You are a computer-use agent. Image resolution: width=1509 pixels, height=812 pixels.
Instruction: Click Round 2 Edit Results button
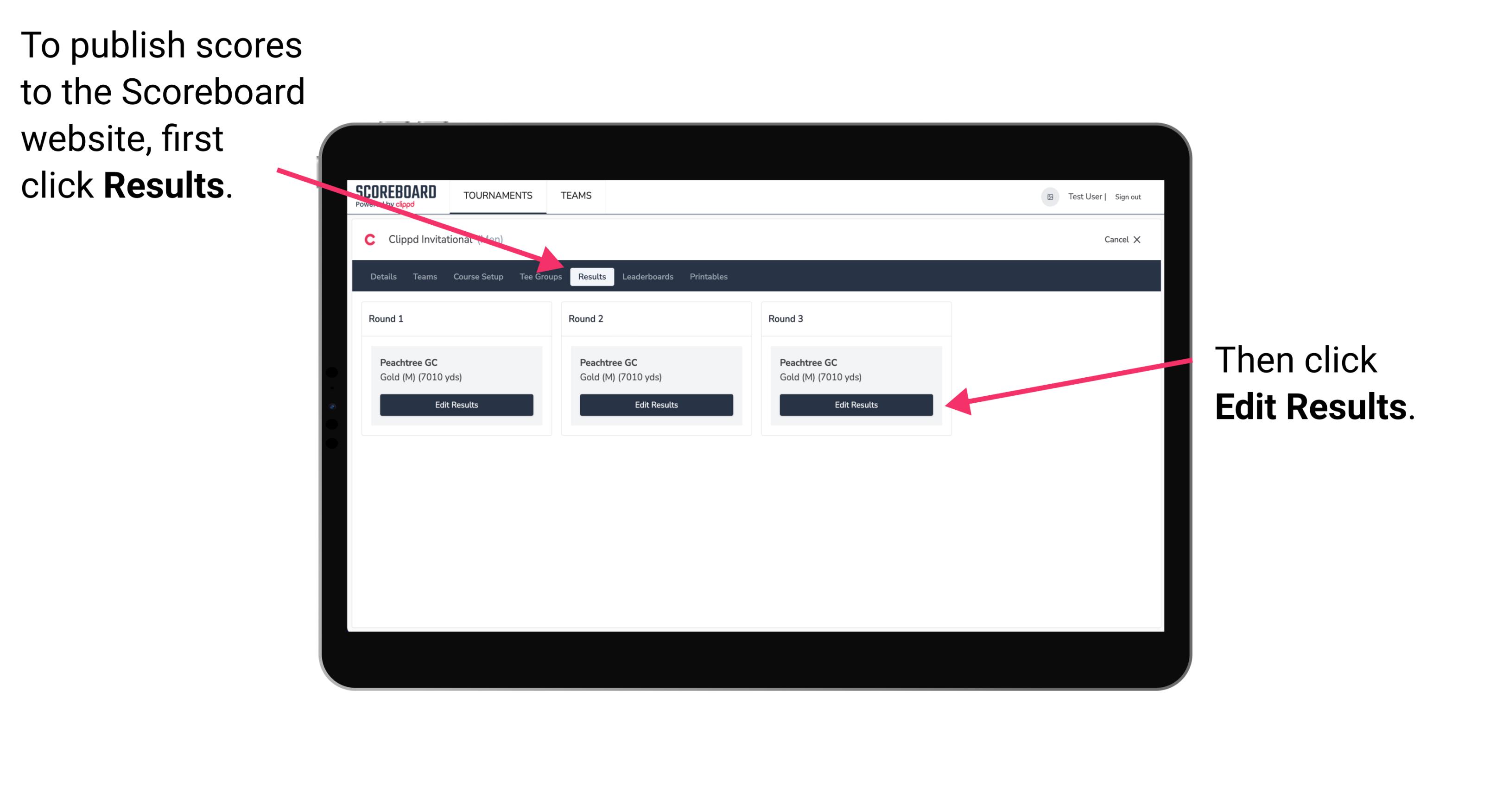(x=657, y=404)
